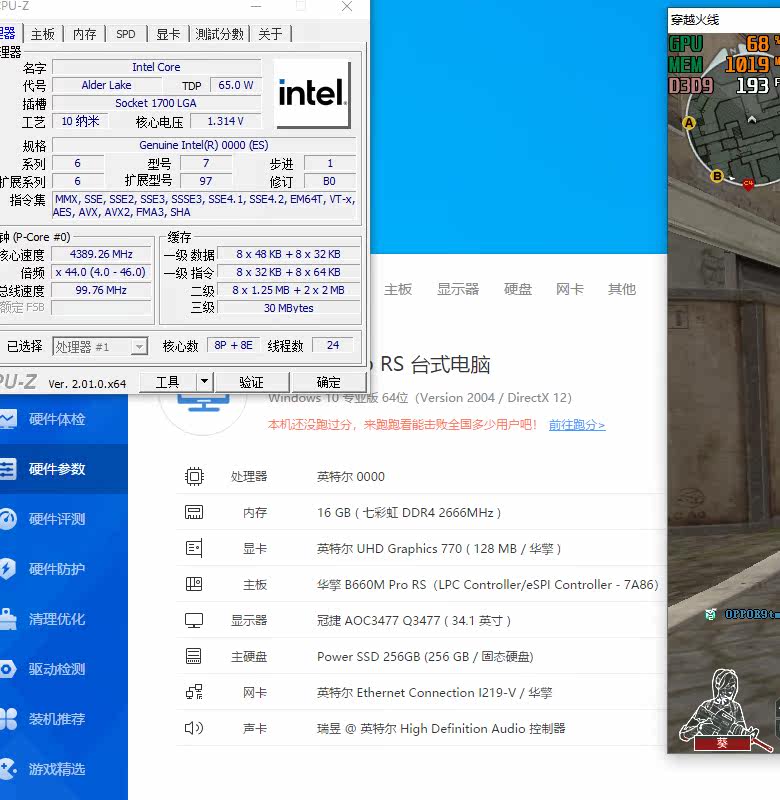Viewport: 780px width, 800px height.
Task: Click the 30 MBytes L3 cache value
Action: coord(289,308)
